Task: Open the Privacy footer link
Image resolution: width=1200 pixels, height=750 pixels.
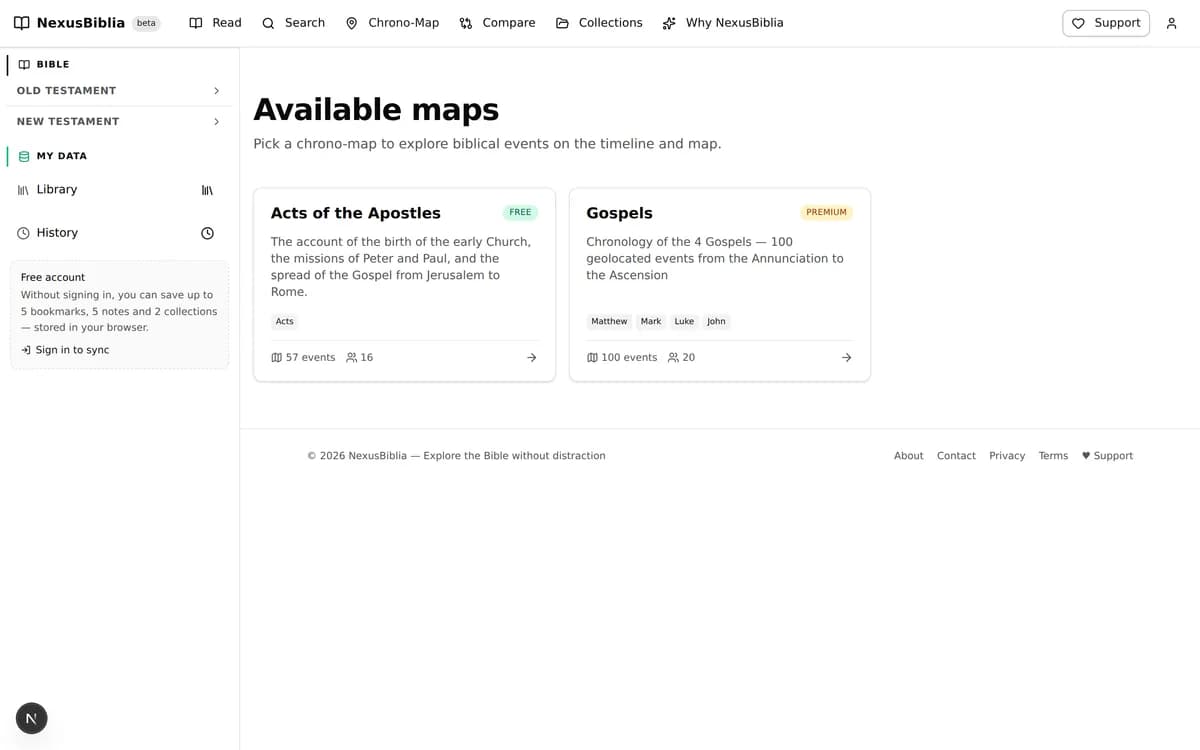Action: tap(1007, 456)
